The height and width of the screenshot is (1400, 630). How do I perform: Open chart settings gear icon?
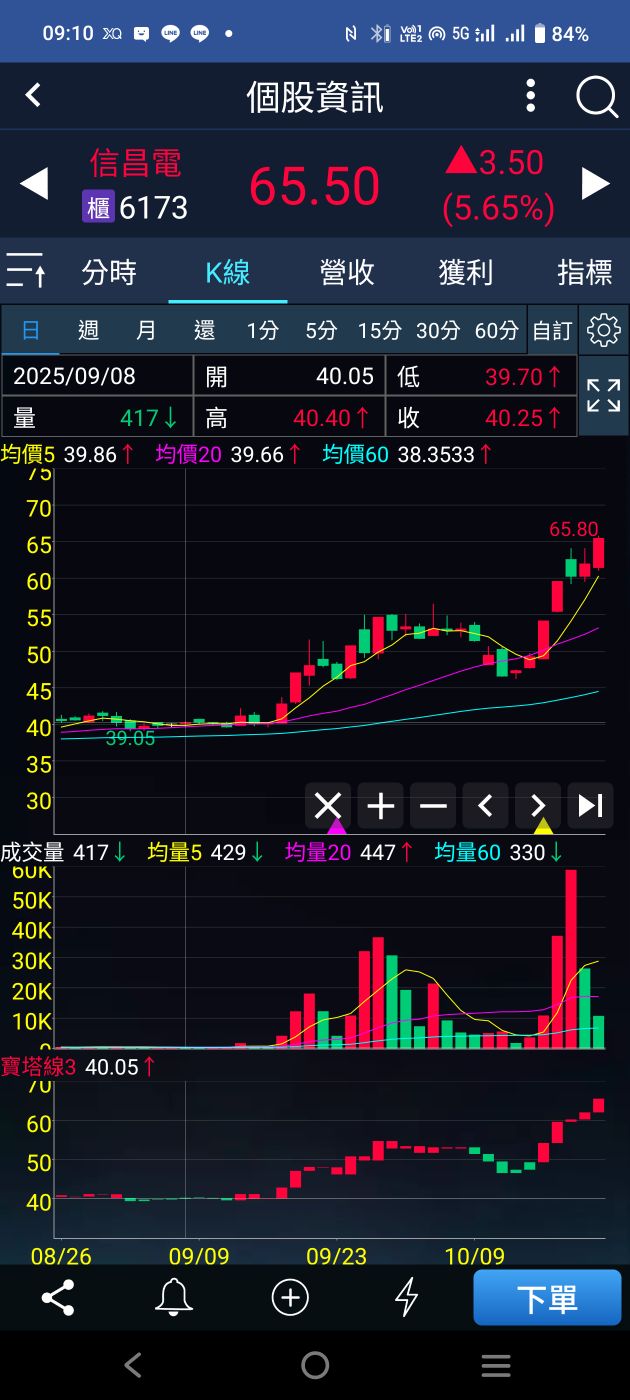pos(603,330)
